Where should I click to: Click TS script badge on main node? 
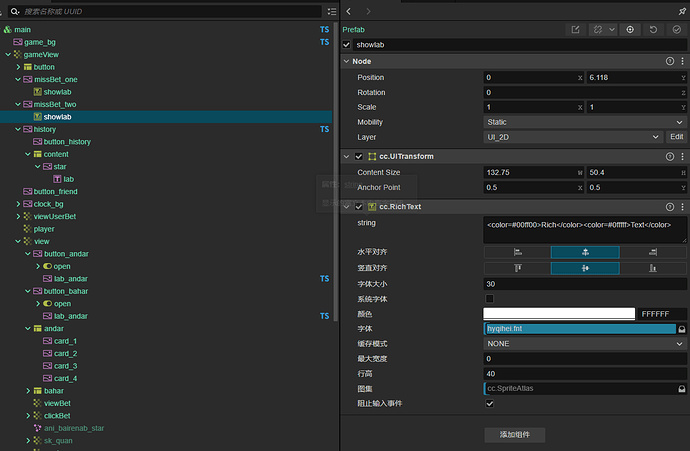[x=324, y=29]
